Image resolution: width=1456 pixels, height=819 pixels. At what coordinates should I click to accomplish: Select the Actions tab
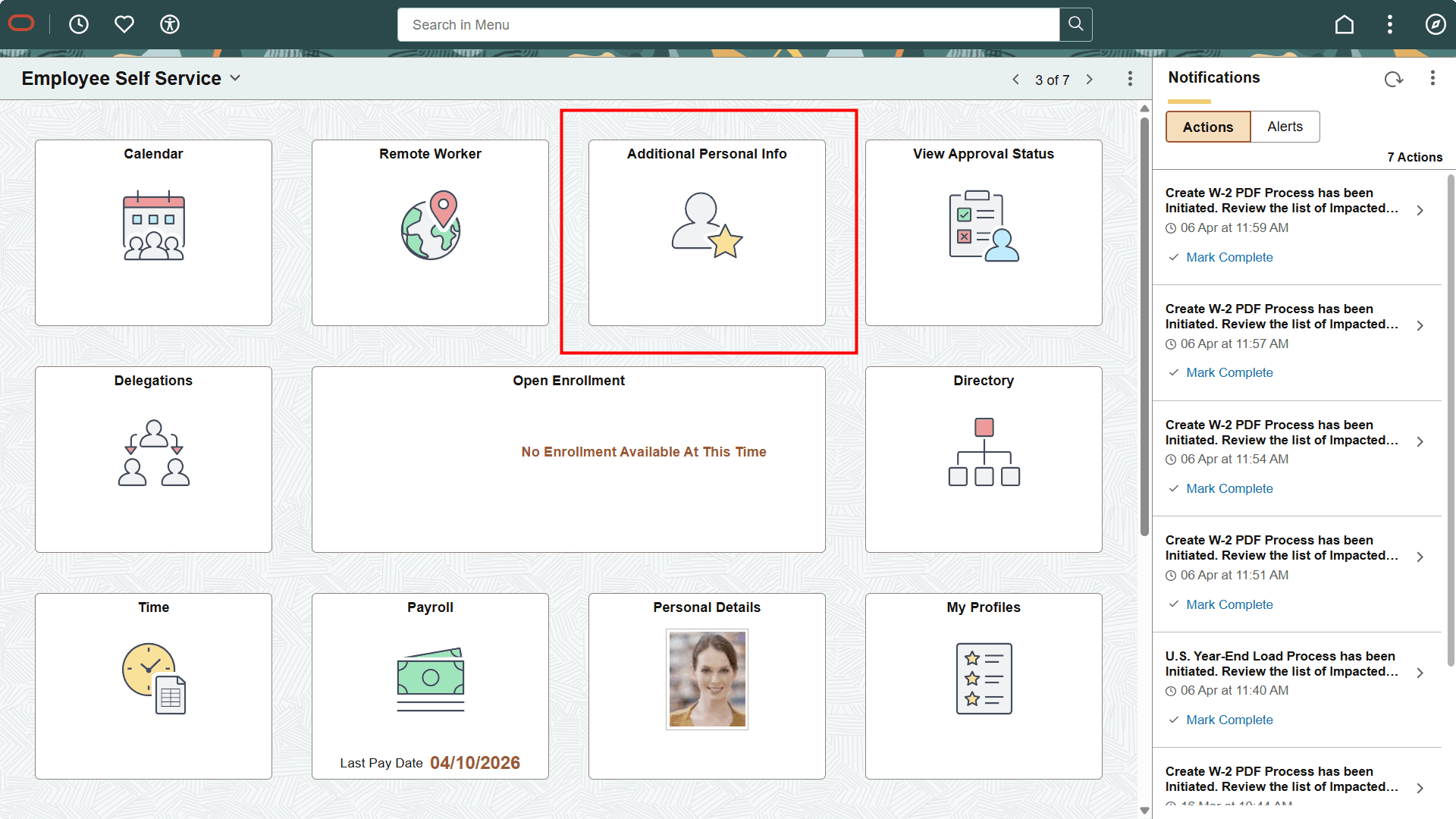click(1208, 127)
